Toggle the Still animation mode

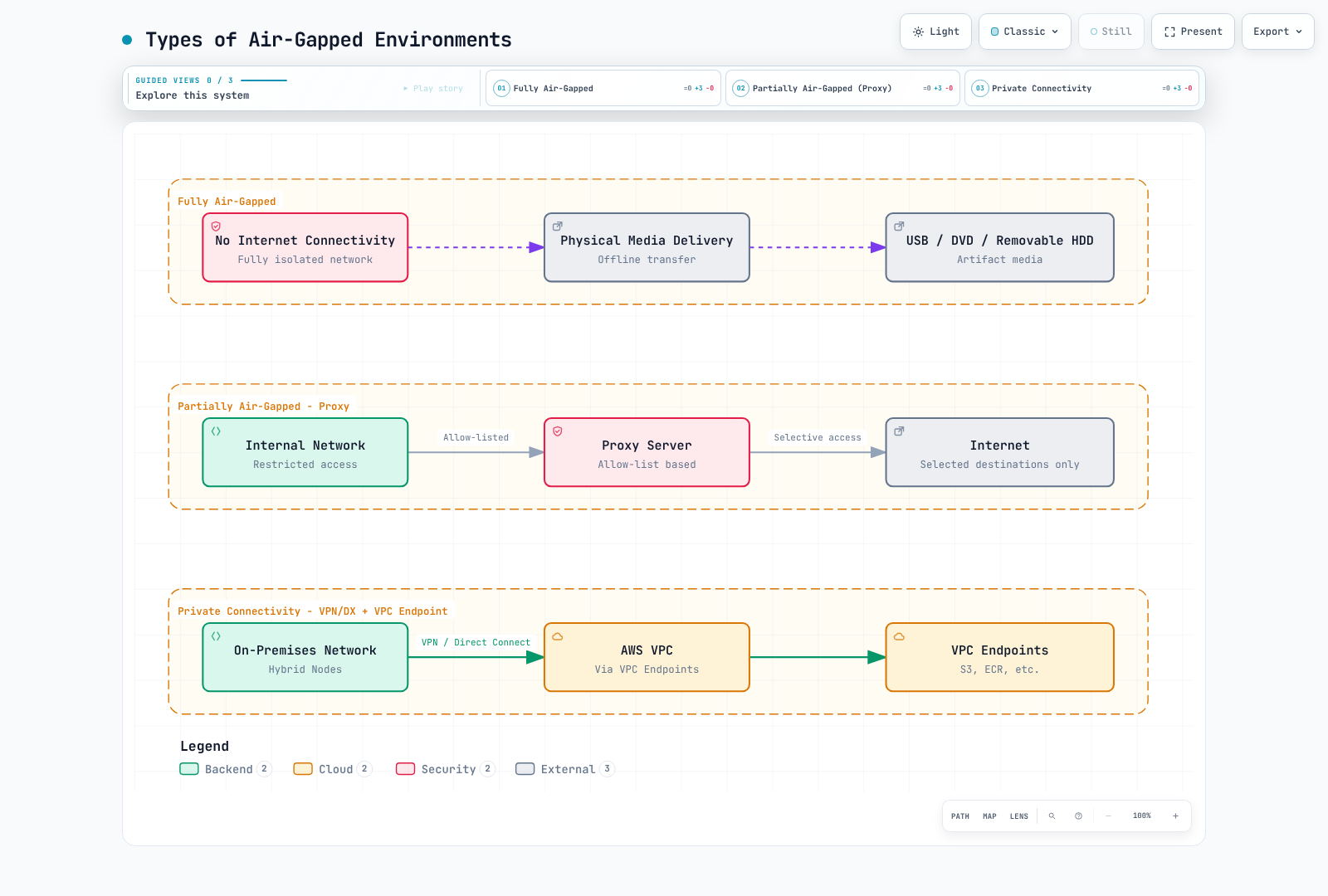[1111, 32]
